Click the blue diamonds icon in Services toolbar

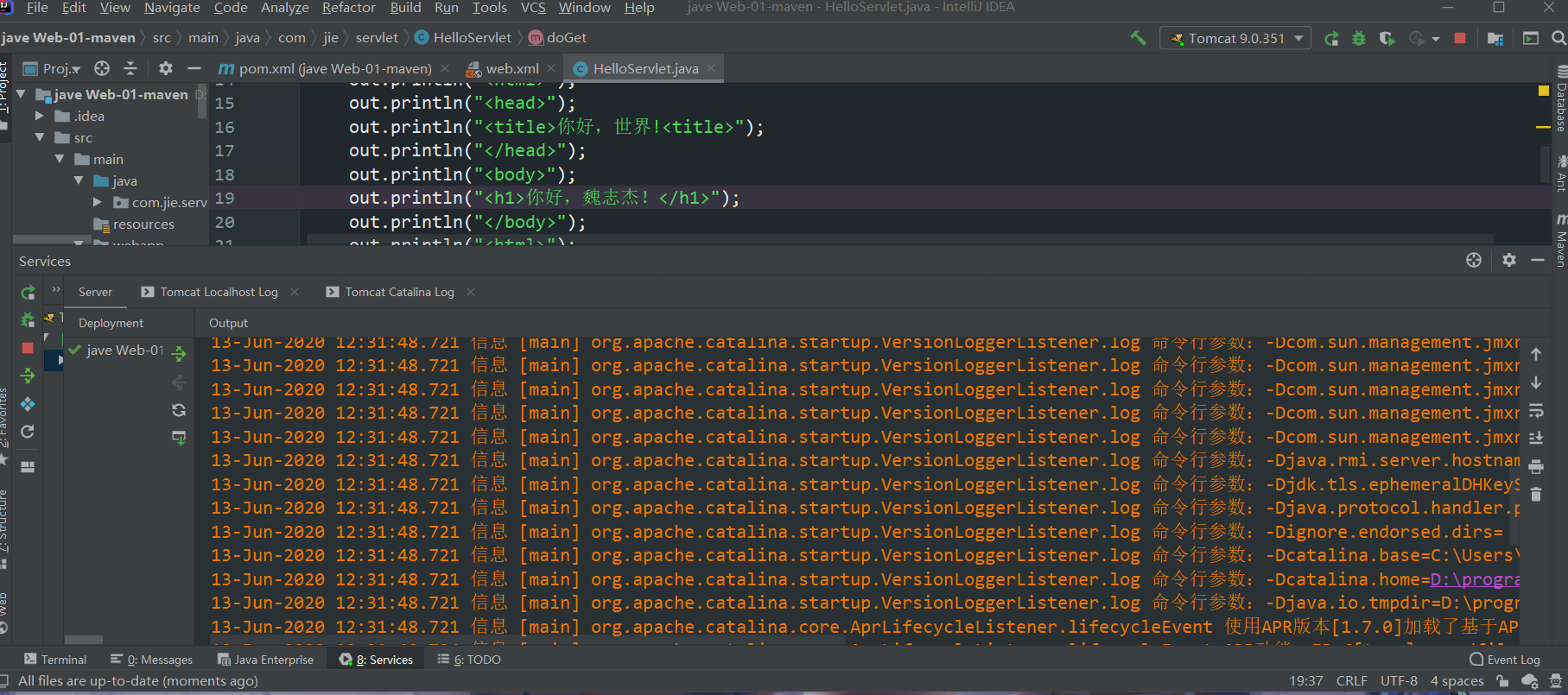(x=28, y=404)
